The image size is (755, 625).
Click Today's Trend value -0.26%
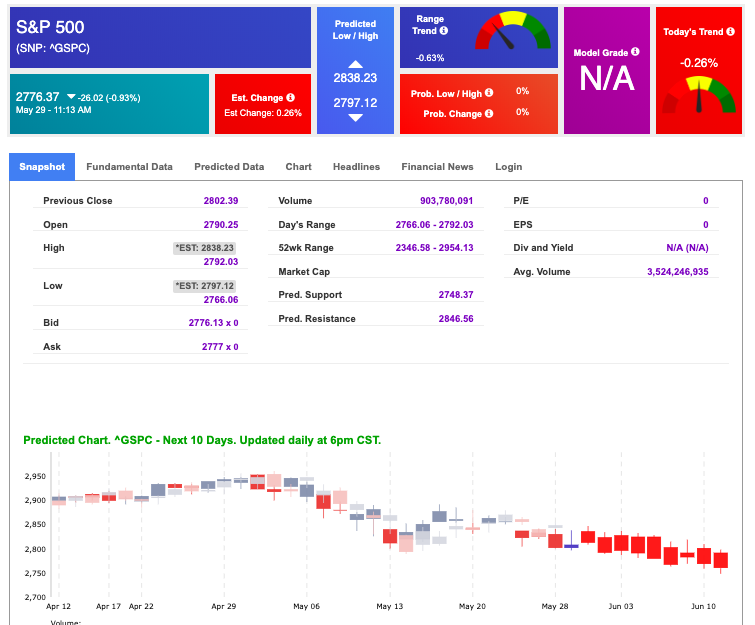699,63
